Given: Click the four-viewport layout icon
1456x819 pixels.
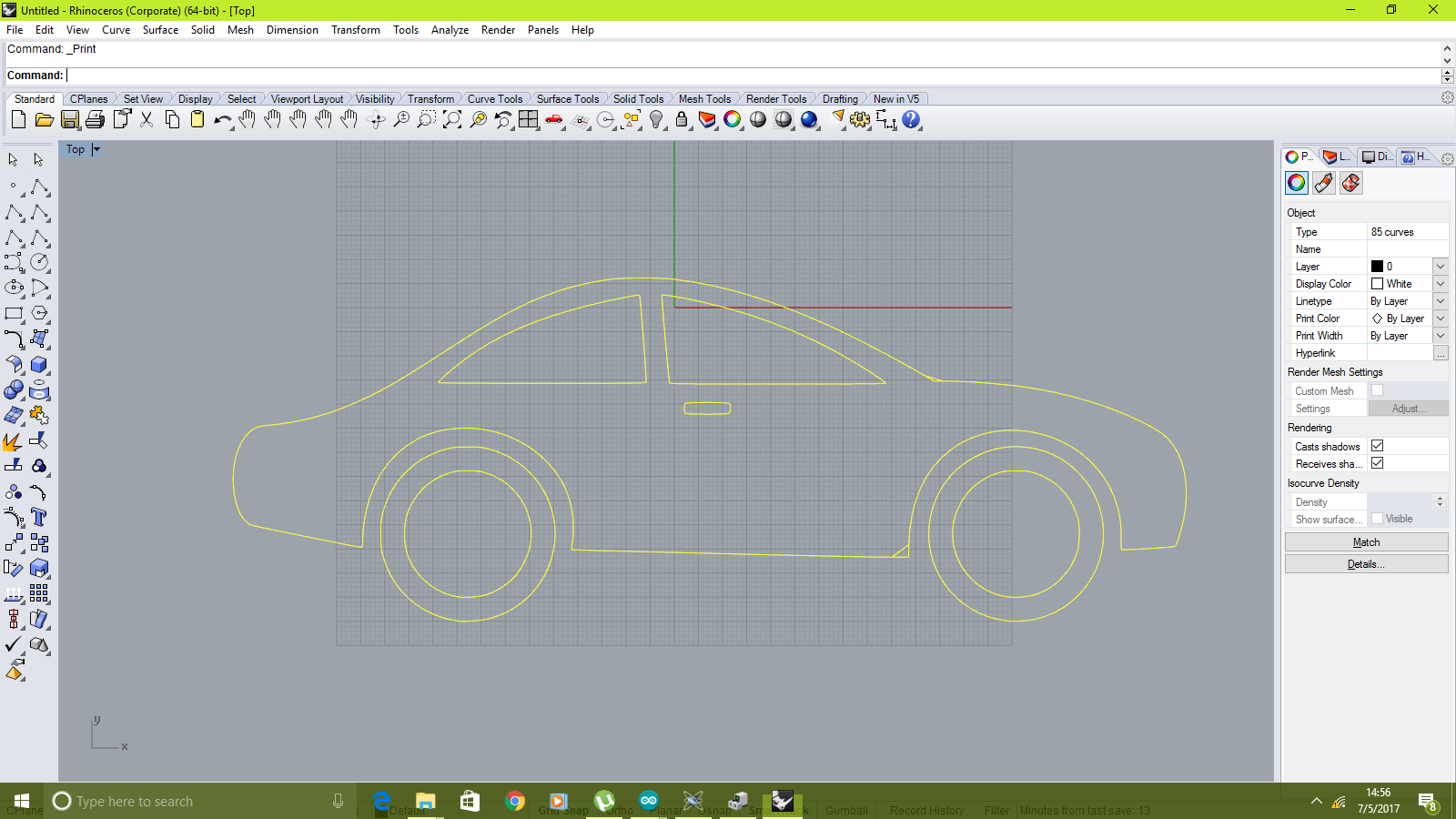Looking at the screenshot, I should pyautogui.click(x=528, y=119).
